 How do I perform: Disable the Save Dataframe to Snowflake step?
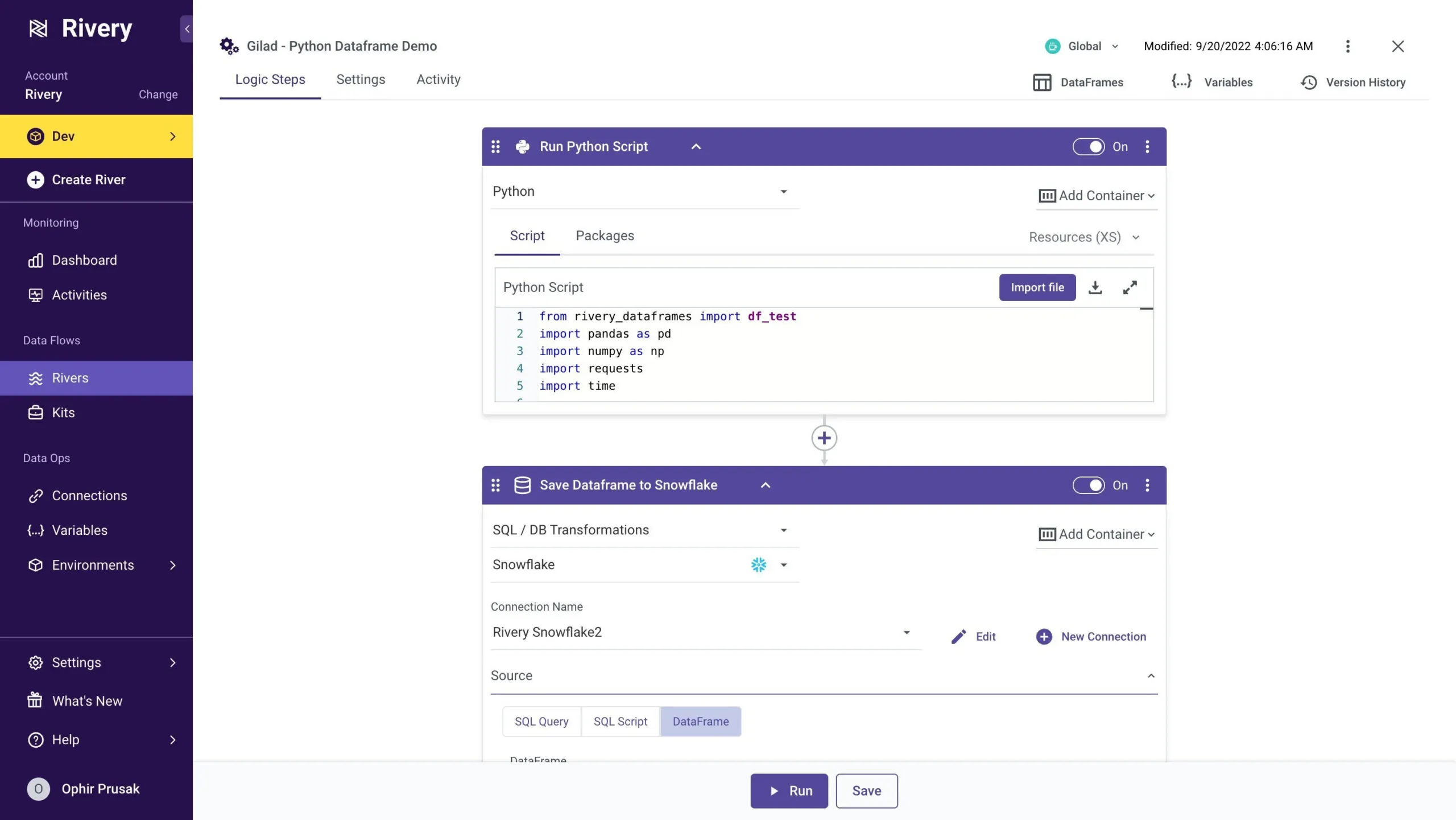coord(1088,485)
